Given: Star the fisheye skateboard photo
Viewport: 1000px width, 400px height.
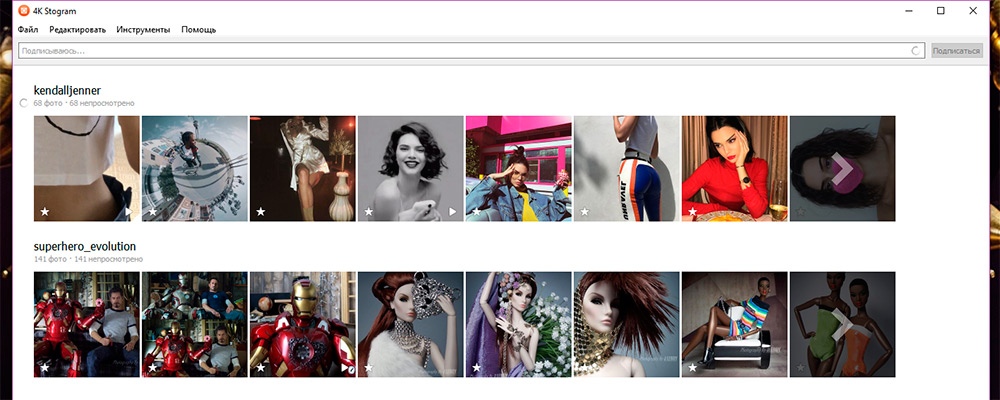Looking at the screenshot, I should pos(152,211).
